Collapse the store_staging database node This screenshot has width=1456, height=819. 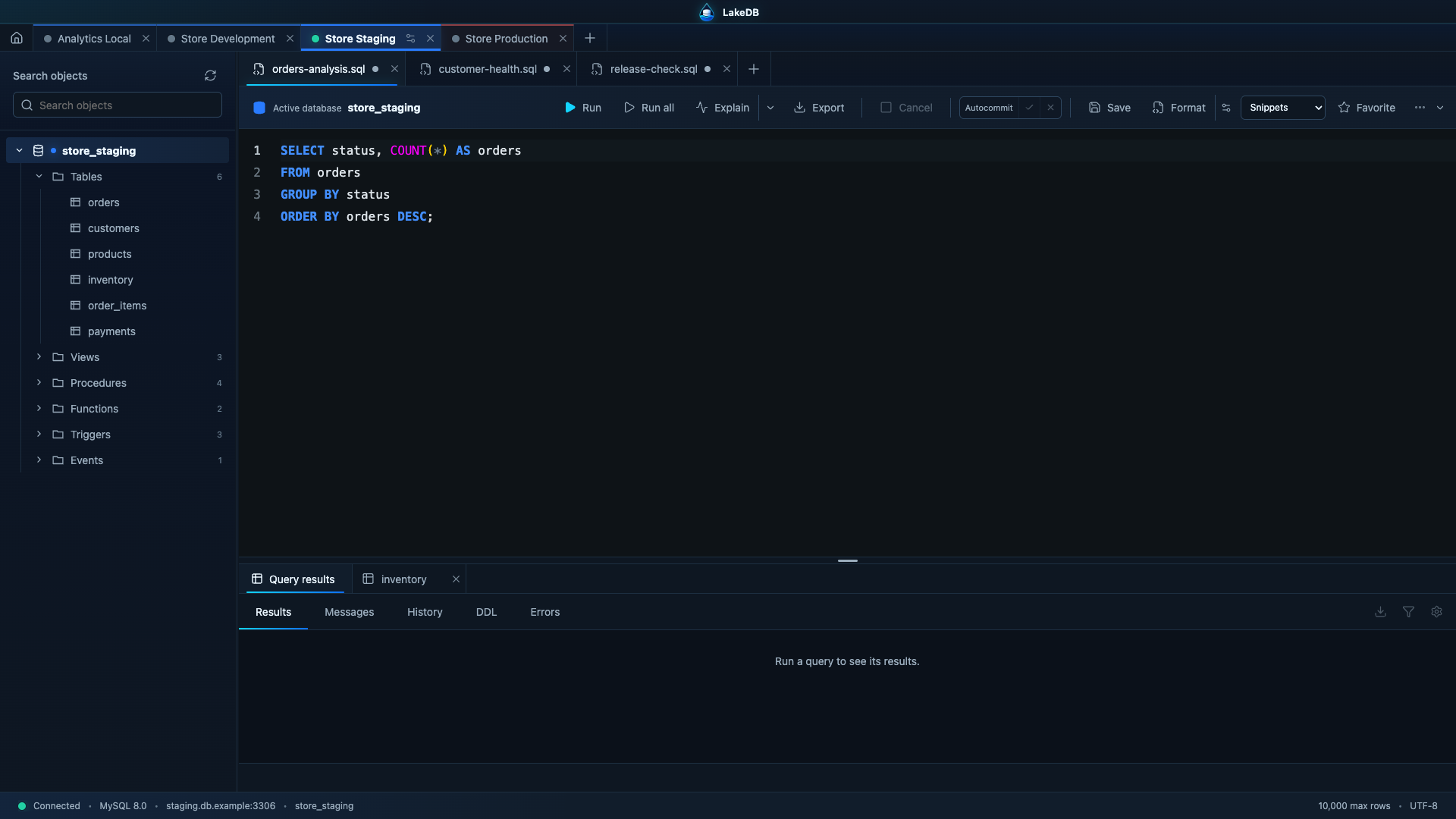(x=19, y=151)
